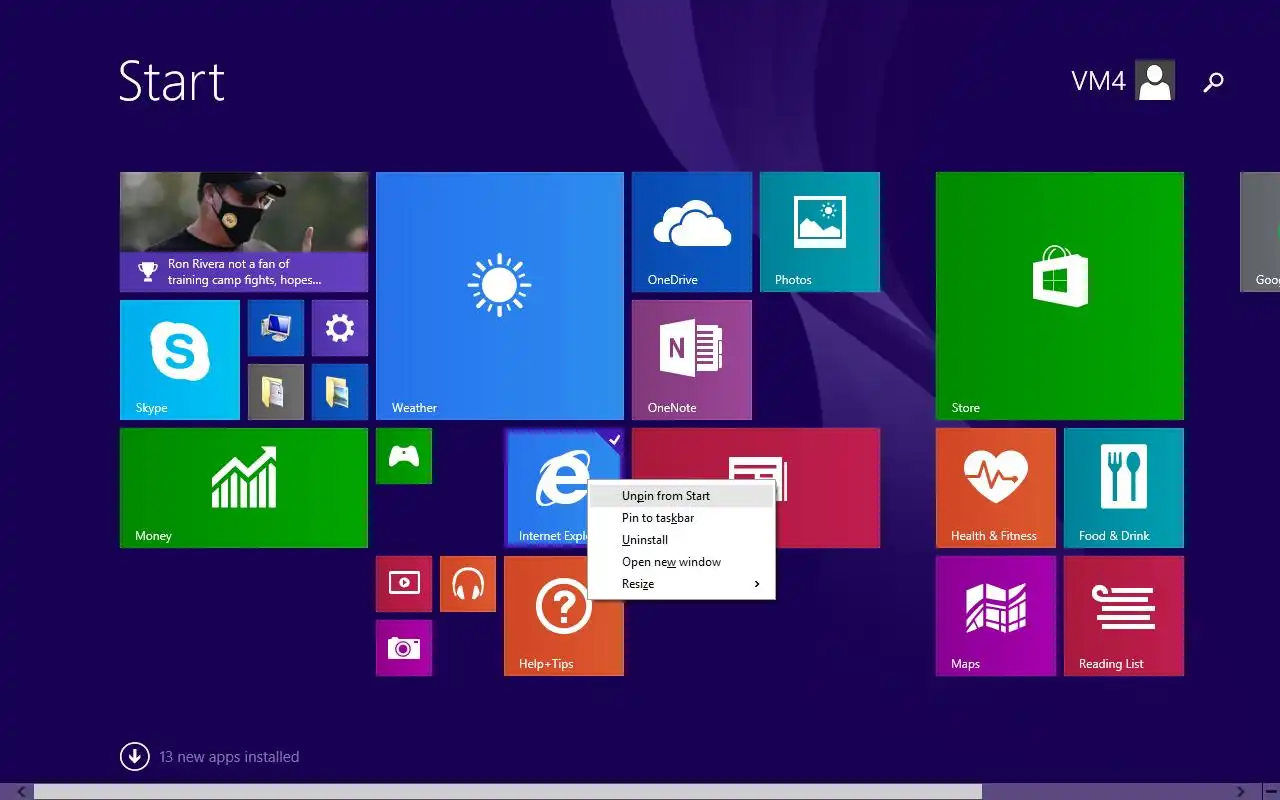Image resolution: width=1280 pixels, height=800 pixels.
Task: Open the Money tile
Action: tap(244, 488)
